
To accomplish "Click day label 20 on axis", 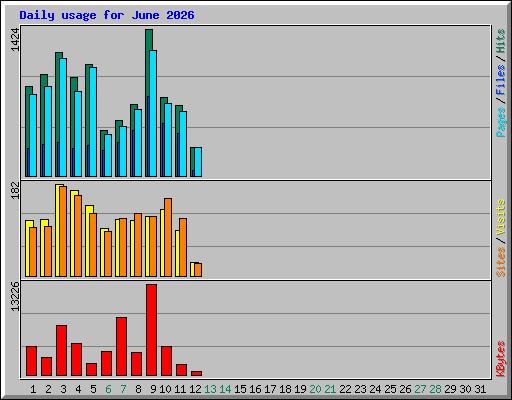I will [x=315, y=389].
